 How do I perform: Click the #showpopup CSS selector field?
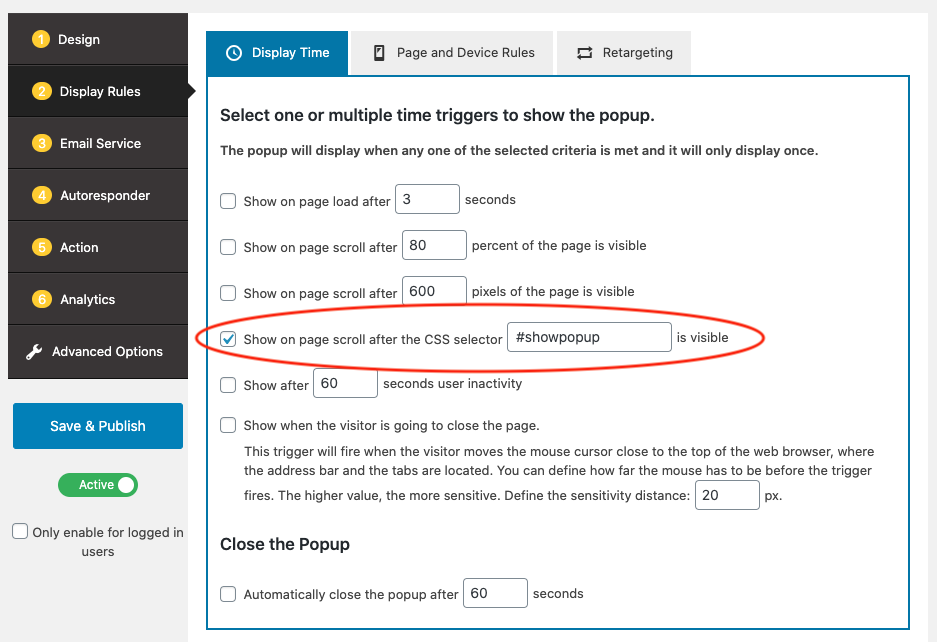[589, 337]
